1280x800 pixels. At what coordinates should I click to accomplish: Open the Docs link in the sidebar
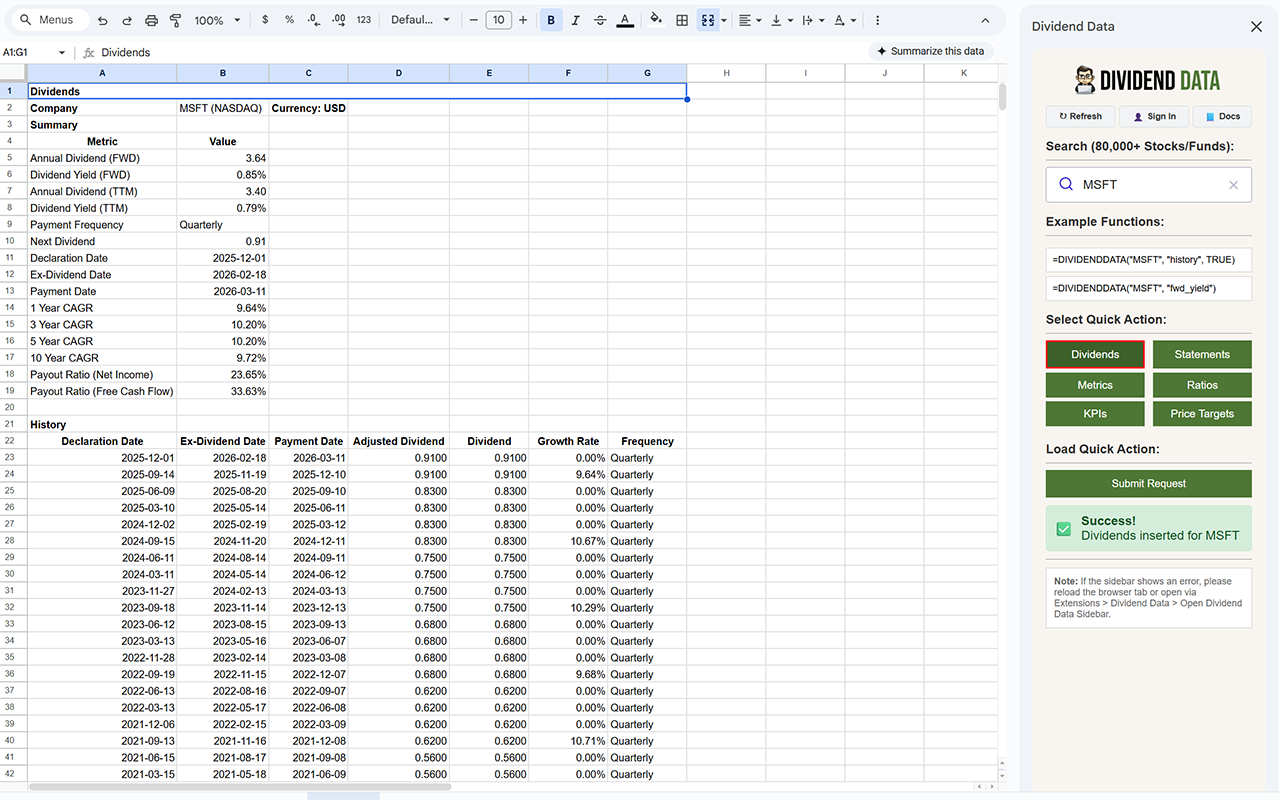tap(1222, 116)
